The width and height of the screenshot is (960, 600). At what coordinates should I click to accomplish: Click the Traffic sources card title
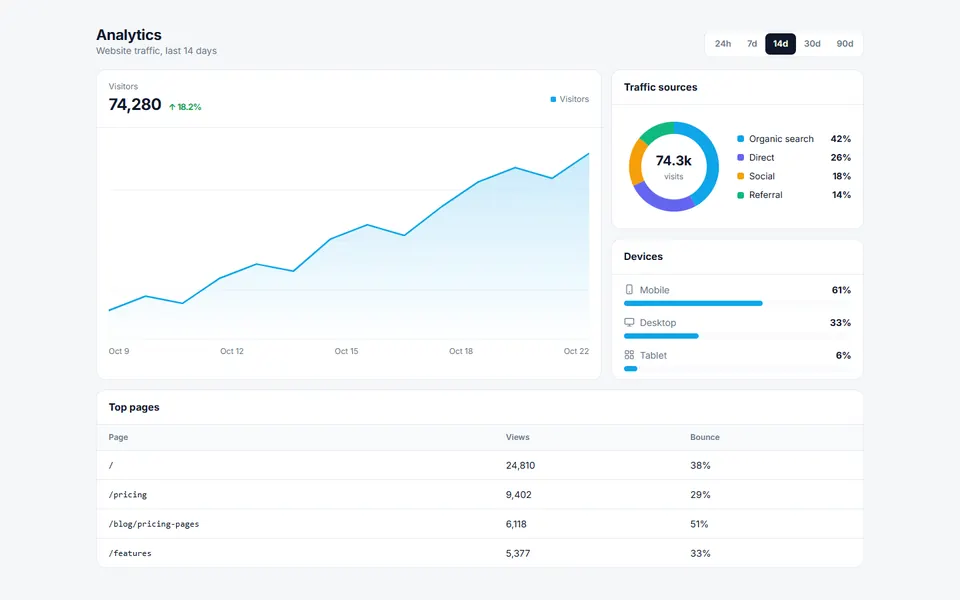660,87
